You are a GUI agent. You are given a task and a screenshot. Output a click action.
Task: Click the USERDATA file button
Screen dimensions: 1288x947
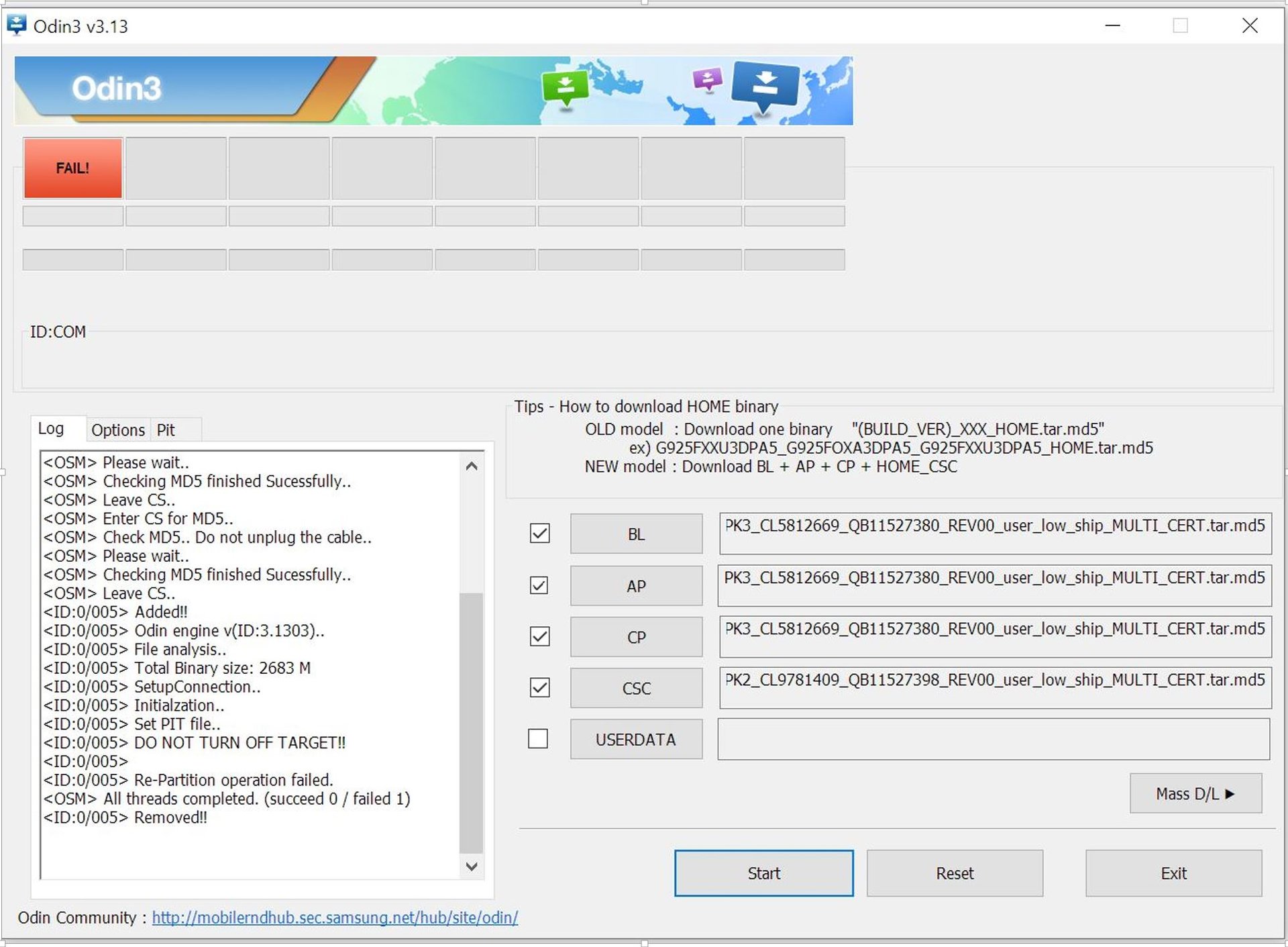coord(636,740)
